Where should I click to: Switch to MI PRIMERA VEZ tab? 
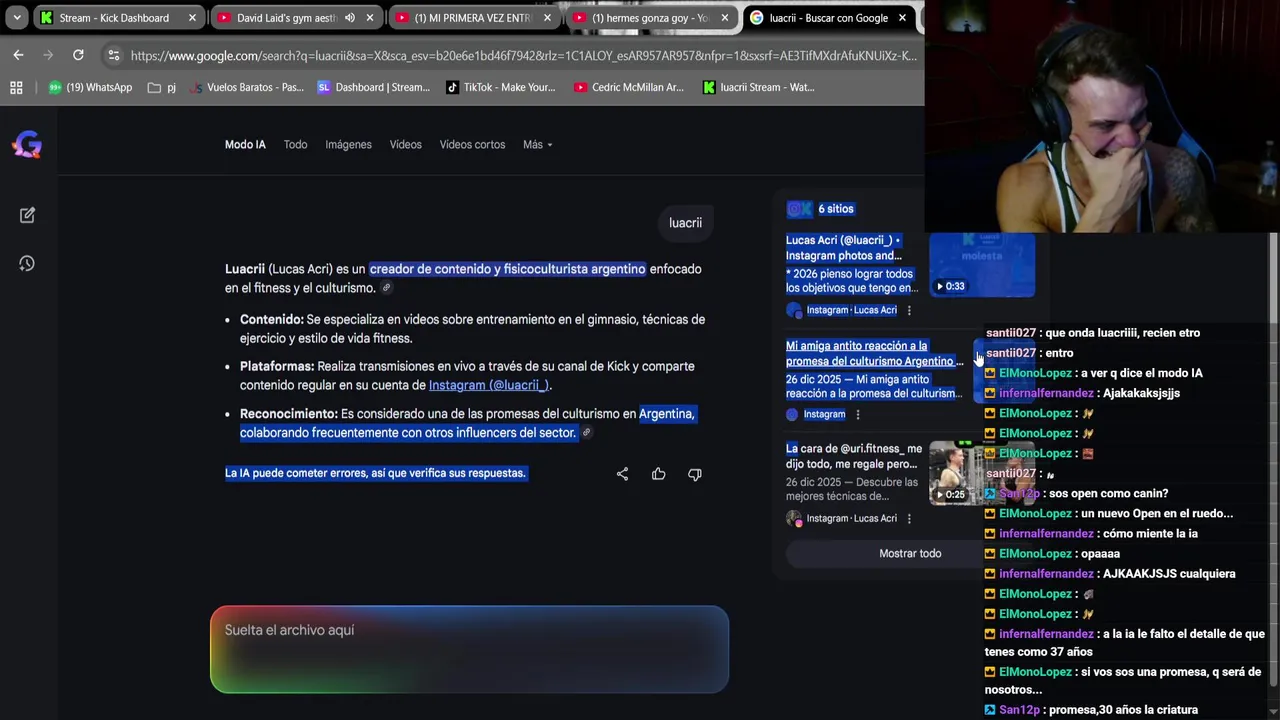tap(473, 18)
